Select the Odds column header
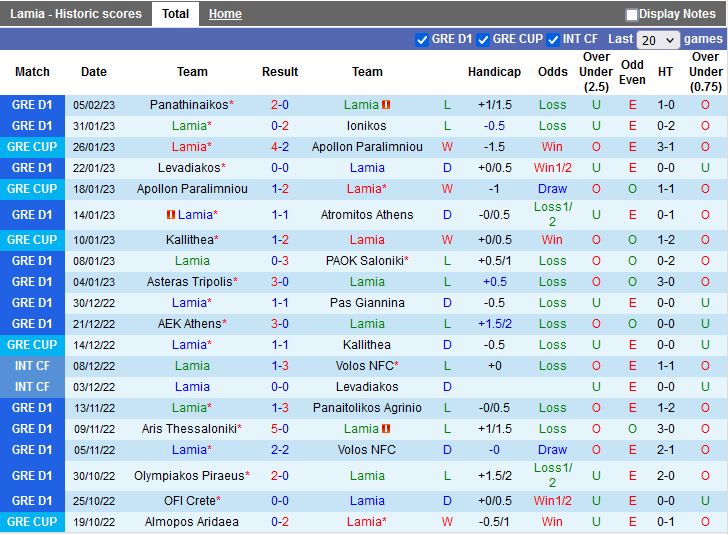 click(x=552, y=72)
